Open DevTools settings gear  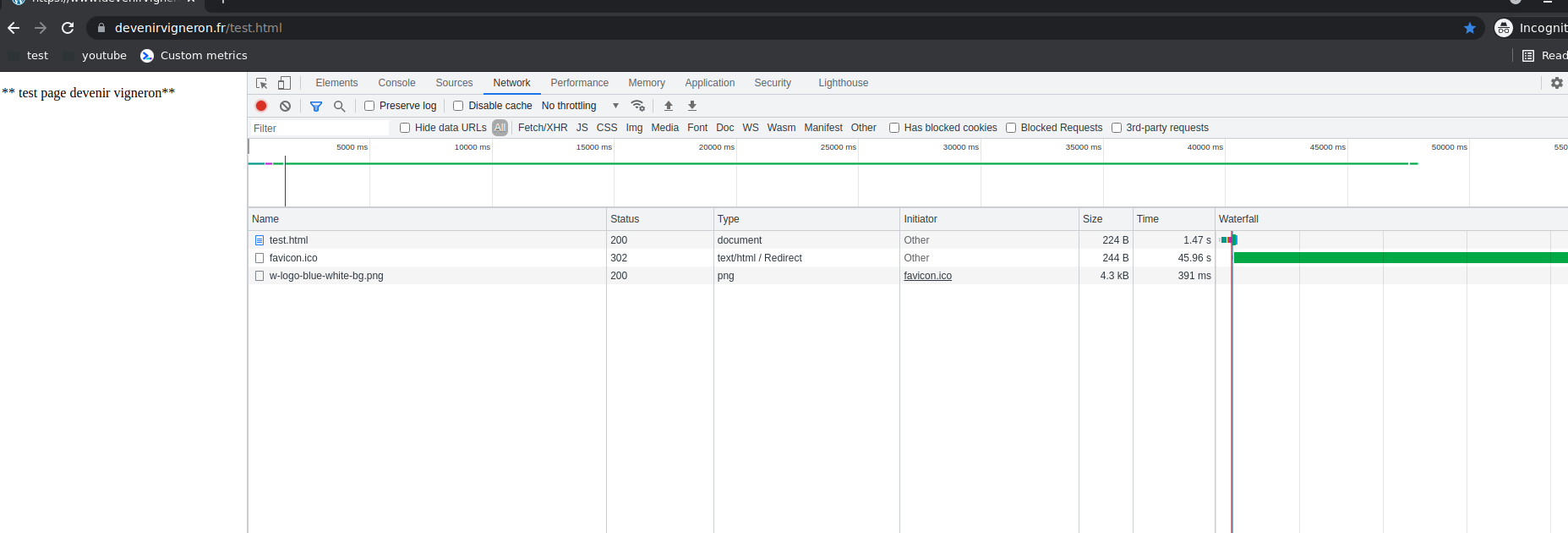click(1556, 83)
